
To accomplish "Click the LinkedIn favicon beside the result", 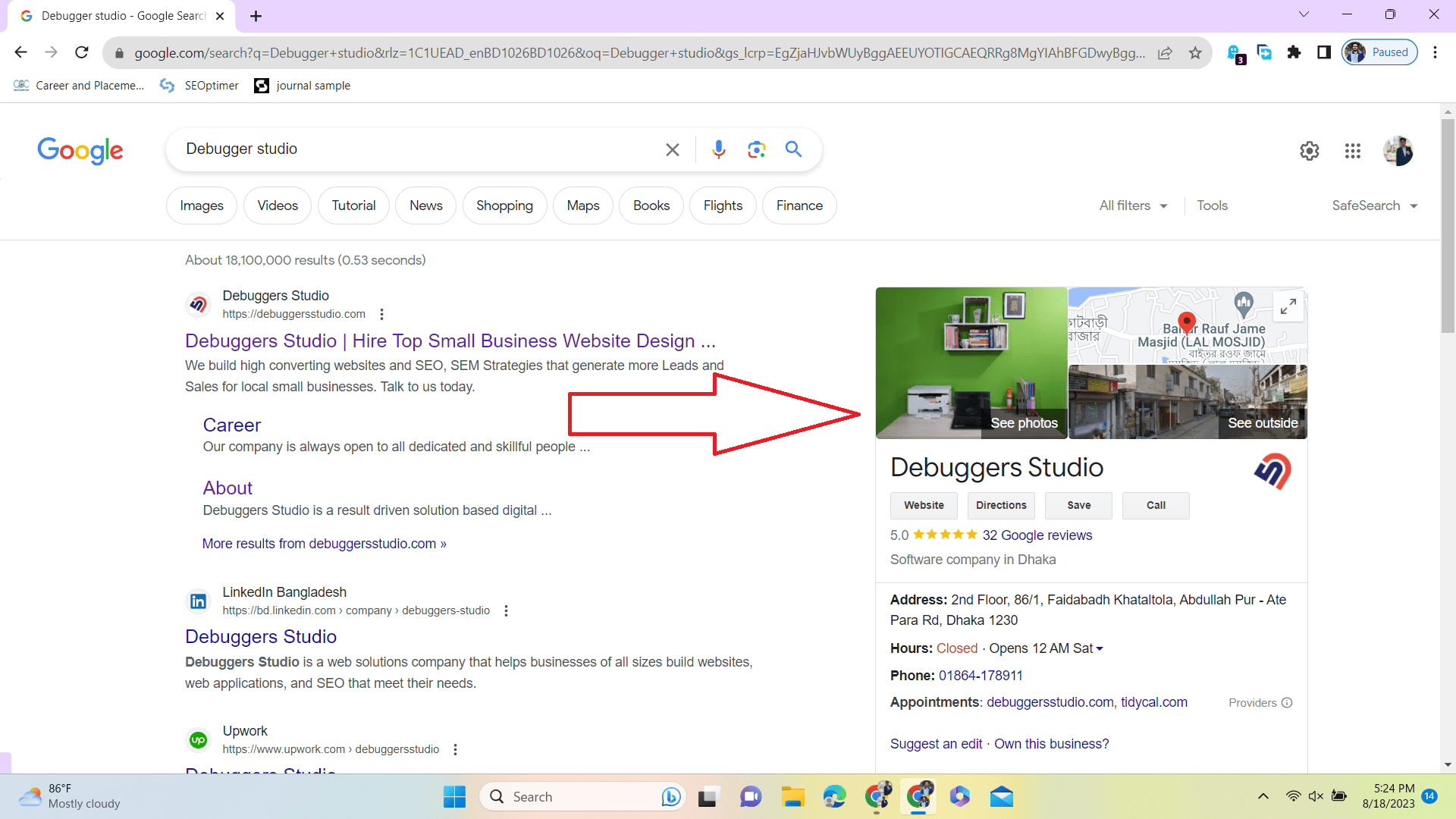I will click(197, 601).
